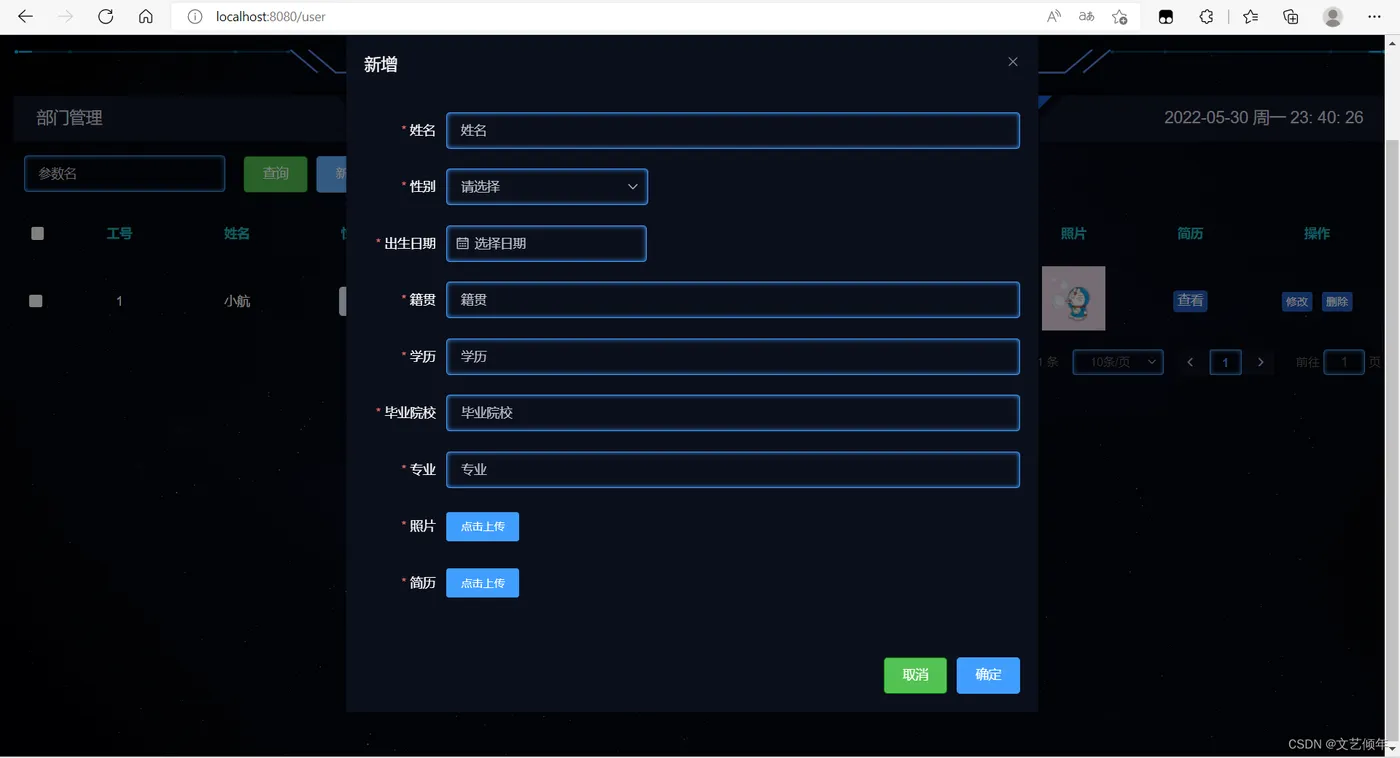Focus the 毕业院校 input field

click(733, 413)
